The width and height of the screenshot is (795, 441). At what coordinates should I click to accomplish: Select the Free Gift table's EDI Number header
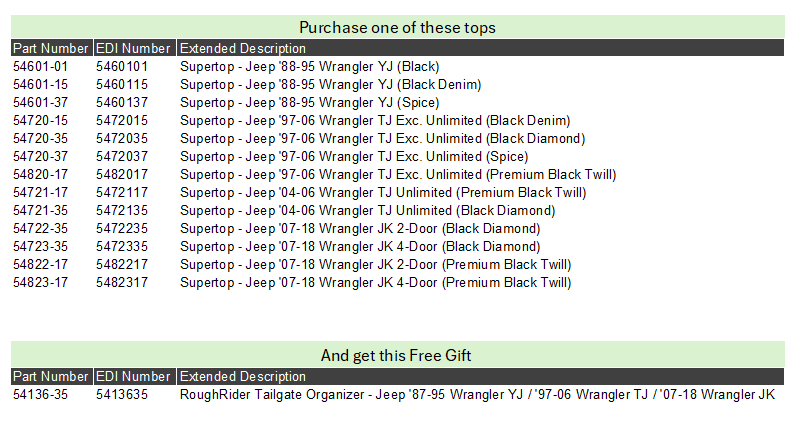[134, 376]
